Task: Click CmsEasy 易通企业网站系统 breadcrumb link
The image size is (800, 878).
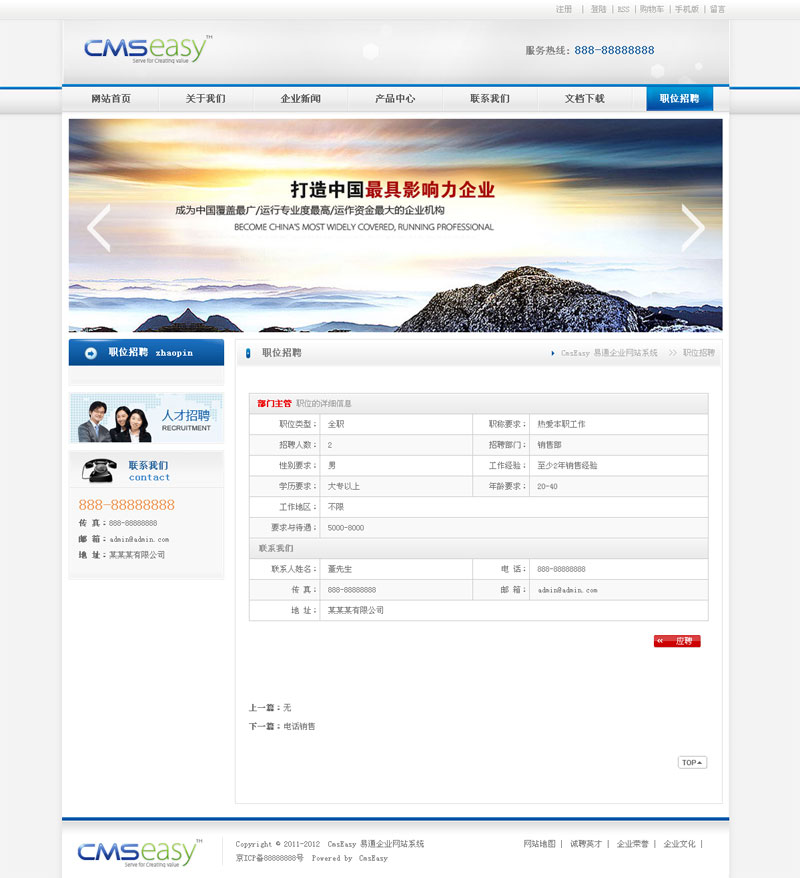Action: [x=609, y=353]
